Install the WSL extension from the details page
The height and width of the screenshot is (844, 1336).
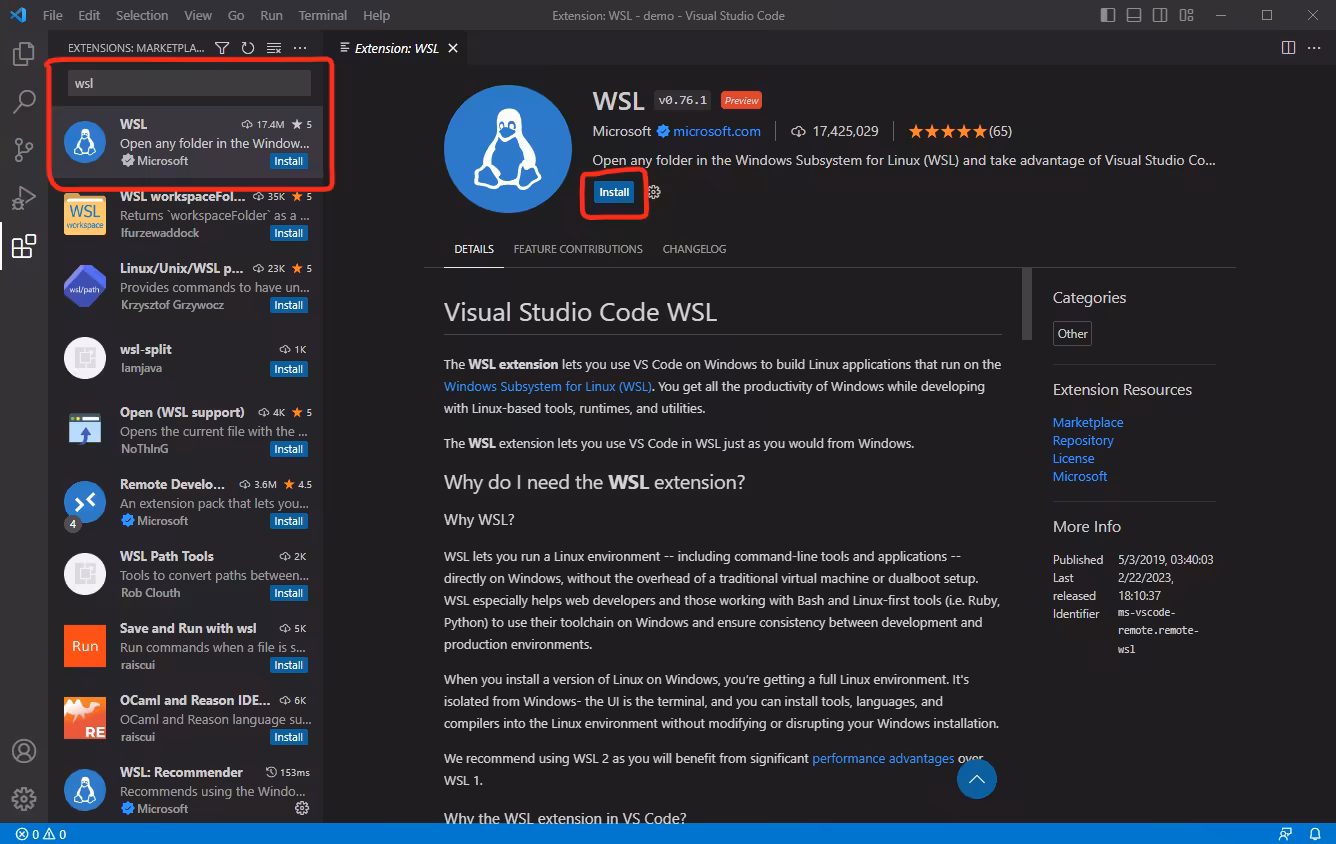(614, 192)
